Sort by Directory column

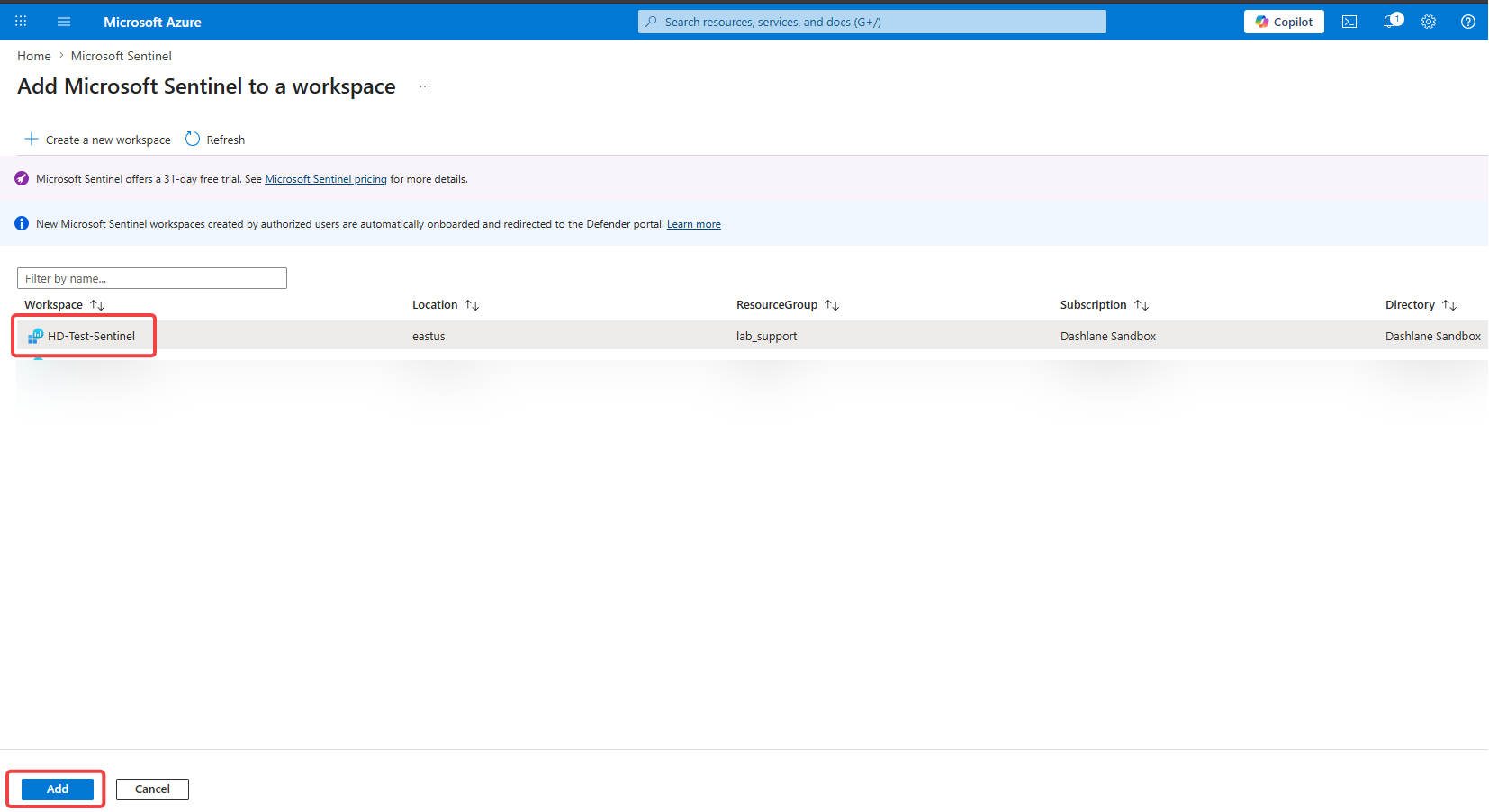[x=1421, y=305]
